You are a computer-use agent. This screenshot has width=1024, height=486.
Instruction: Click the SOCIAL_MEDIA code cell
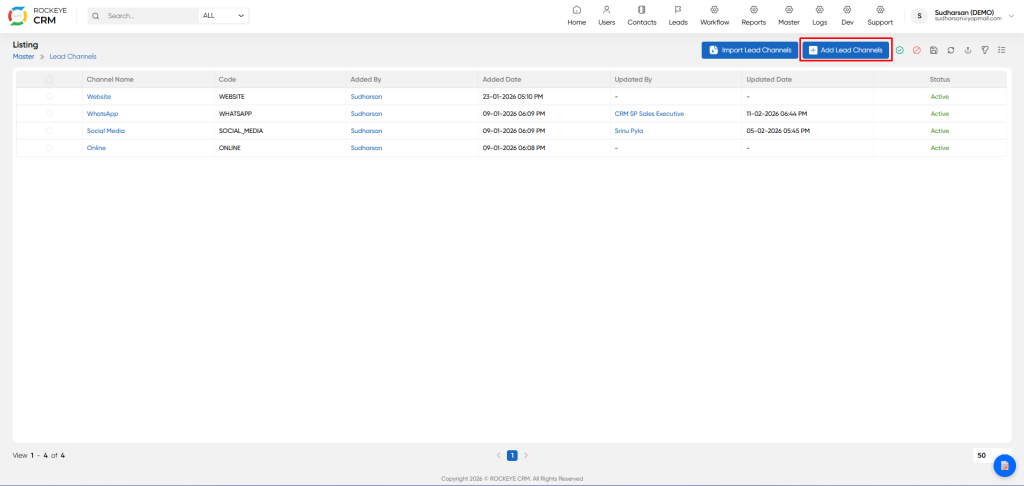tap(241, 131)
